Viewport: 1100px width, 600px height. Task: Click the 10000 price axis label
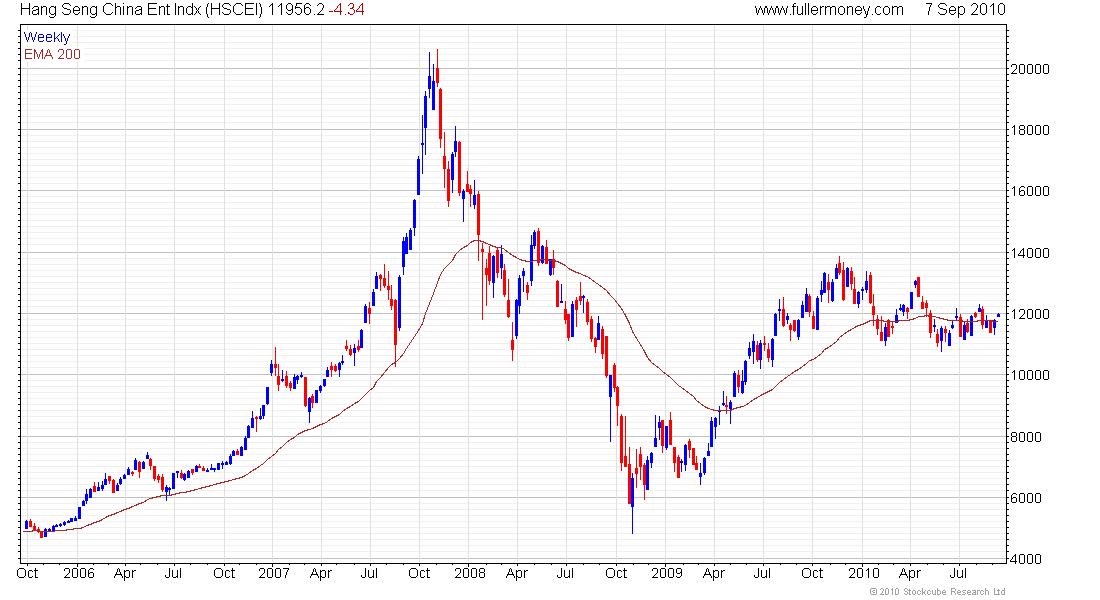1029,375
